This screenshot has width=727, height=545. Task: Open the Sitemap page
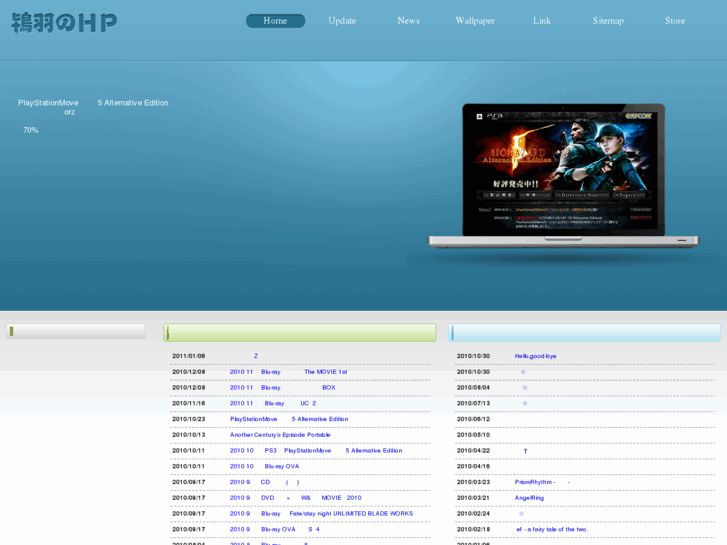(x=608, y=21)
